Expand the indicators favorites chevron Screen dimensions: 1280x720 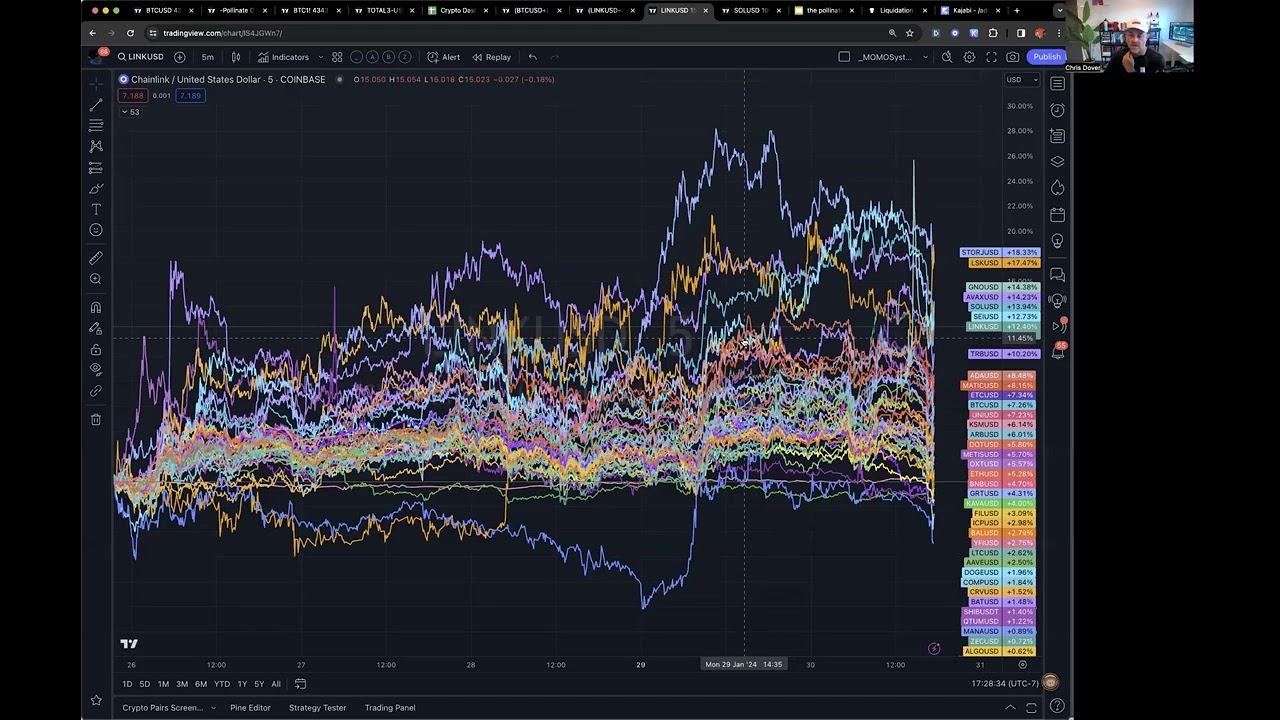320,57
